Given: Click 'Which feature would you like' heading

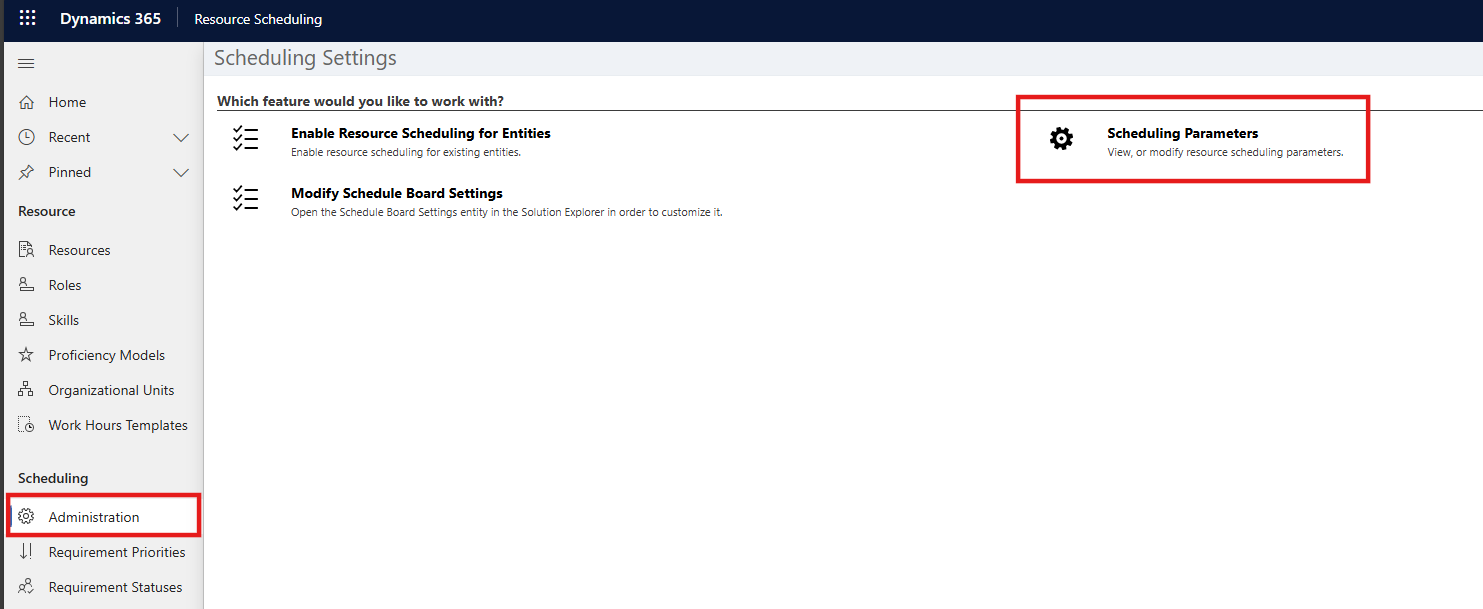Looking at the screenshot, I should coord(360,101).
